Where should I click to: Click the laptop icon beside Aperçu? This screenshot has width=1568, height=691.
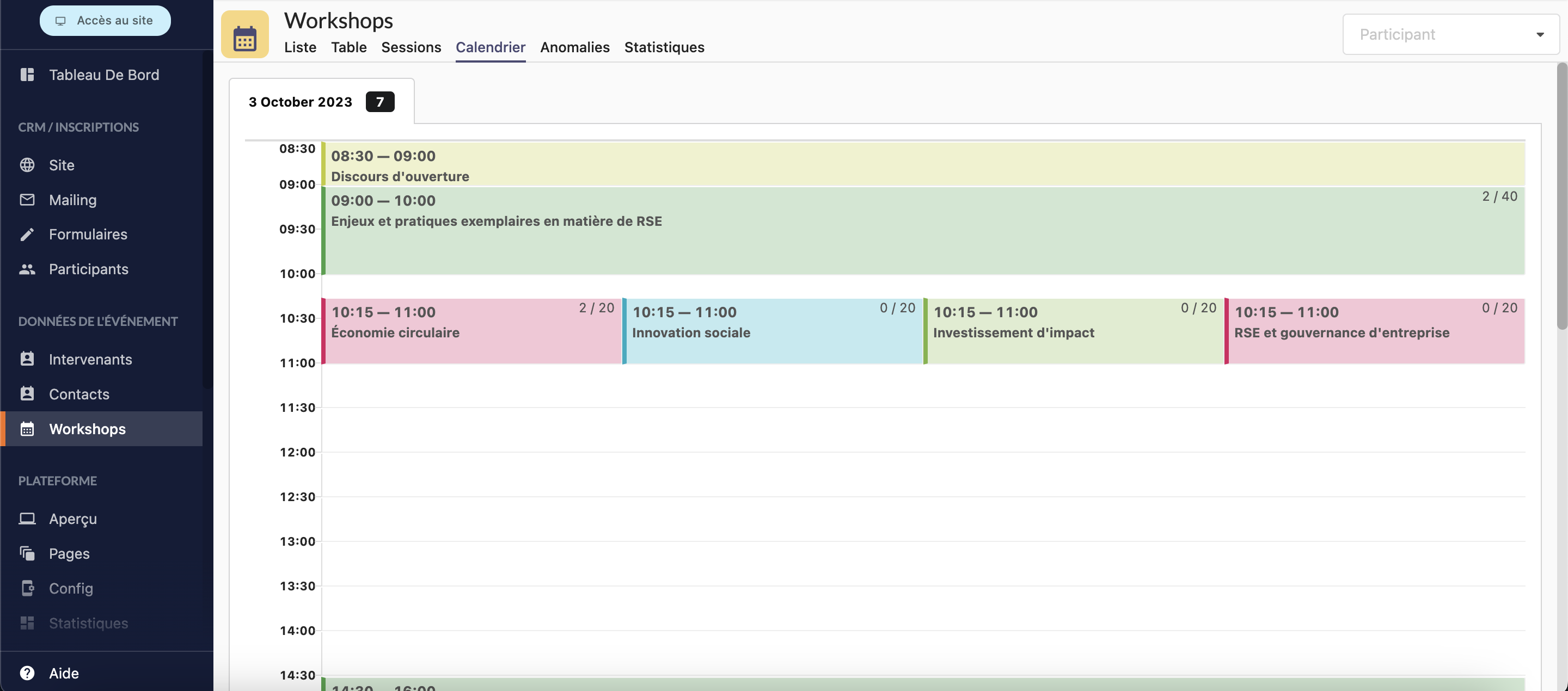coord(27,518)
